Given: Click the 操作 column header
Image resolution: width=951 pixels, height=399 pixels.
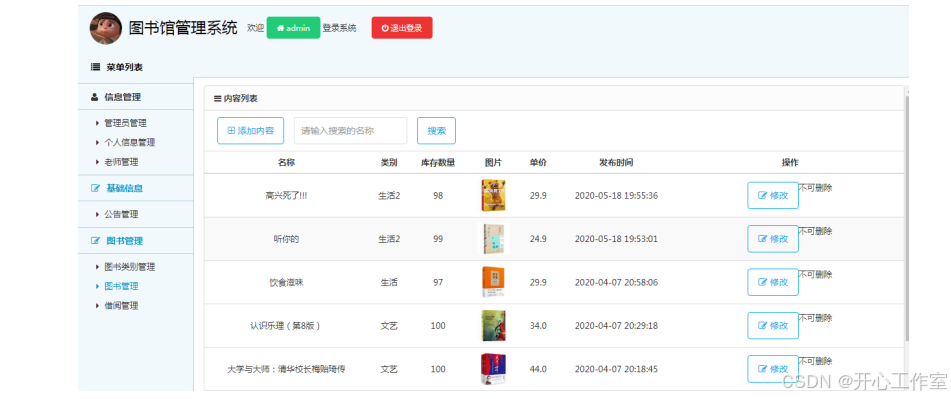Looking at the screenshot, I should (x=790, y=163).
